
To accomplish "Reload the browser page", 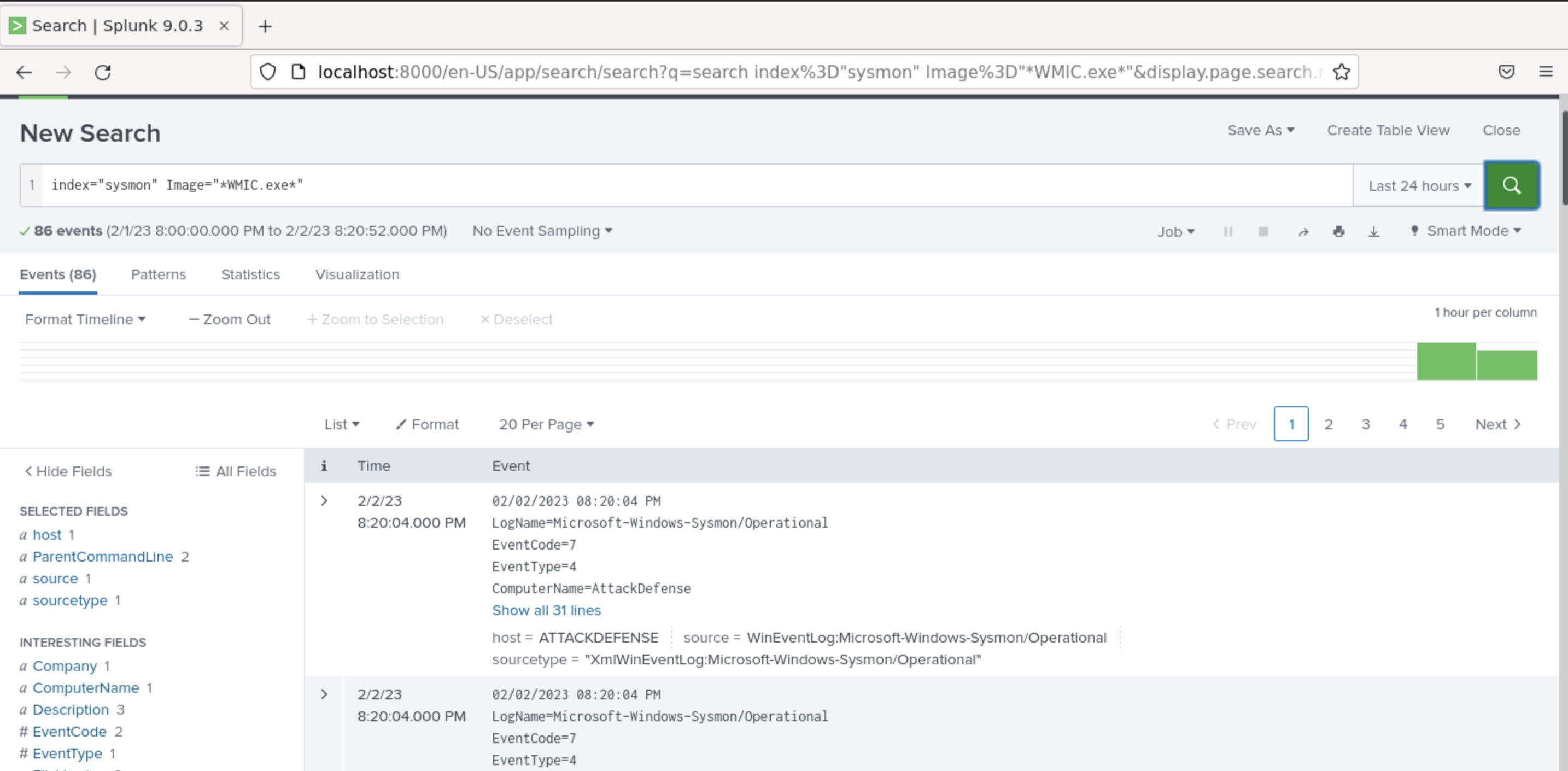I will pyautogui.click(x=103, y=73).
